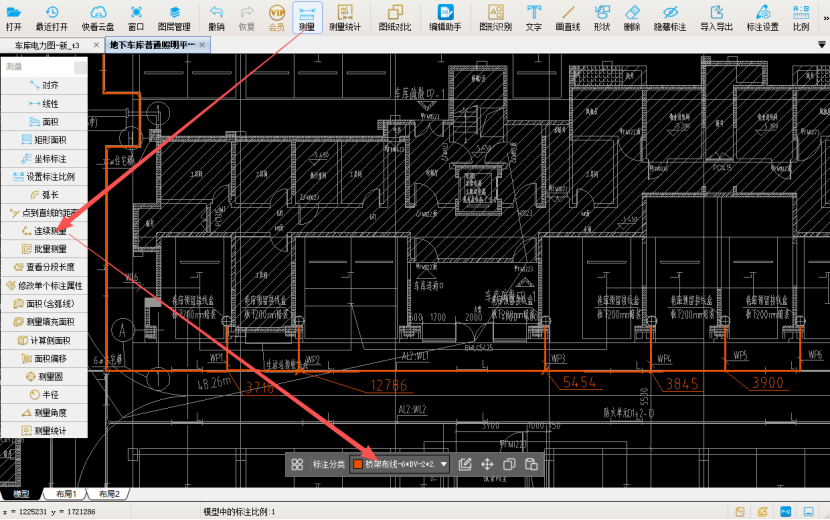Close the 车库电力图-新_t3 tab
Image resolution: width=830 pixels, height=520 pixels.
(96, 46)
